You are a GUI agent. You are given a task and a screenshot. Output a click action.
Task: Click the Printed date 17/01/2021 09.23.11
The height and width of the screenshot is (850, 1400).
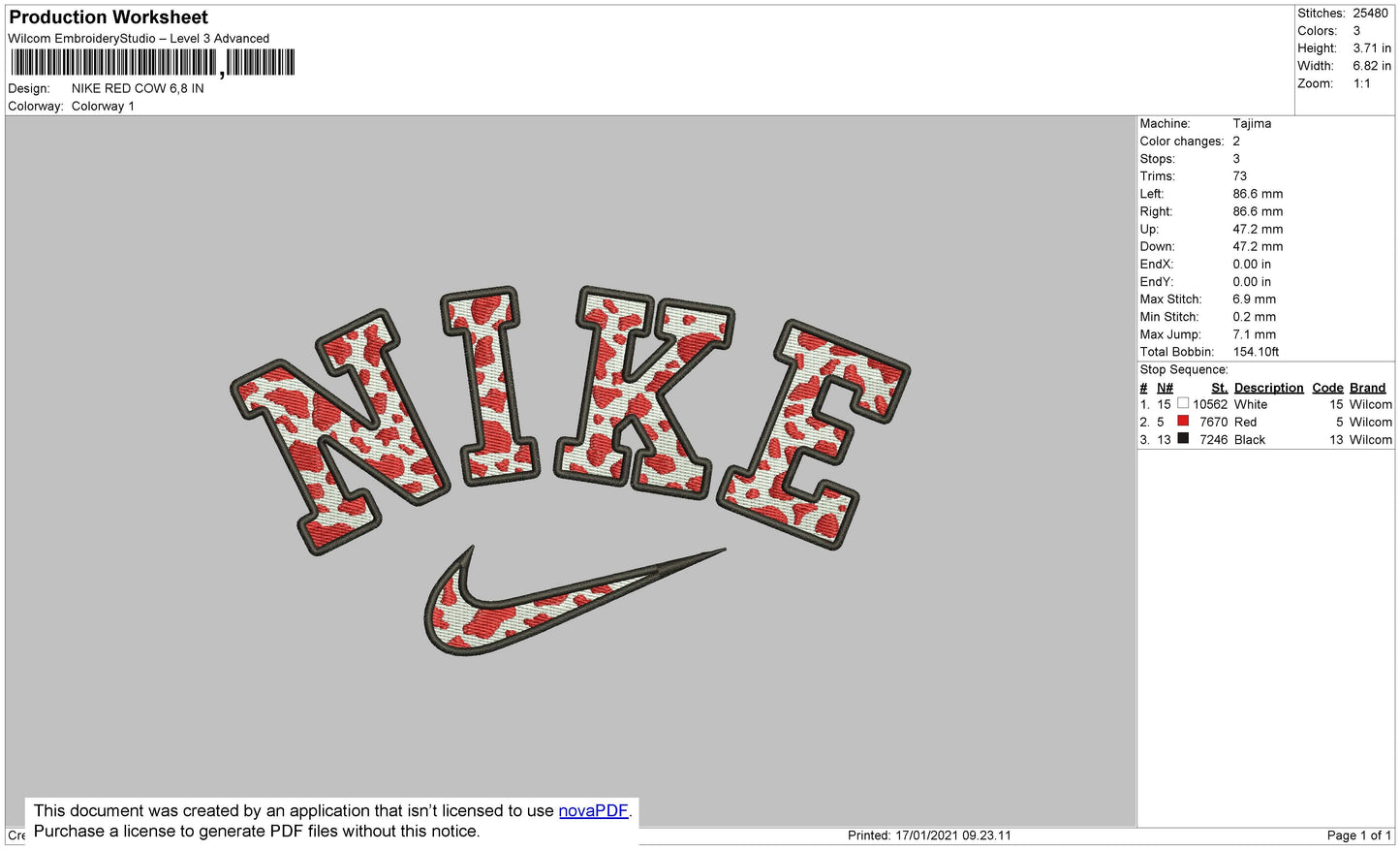953,835
